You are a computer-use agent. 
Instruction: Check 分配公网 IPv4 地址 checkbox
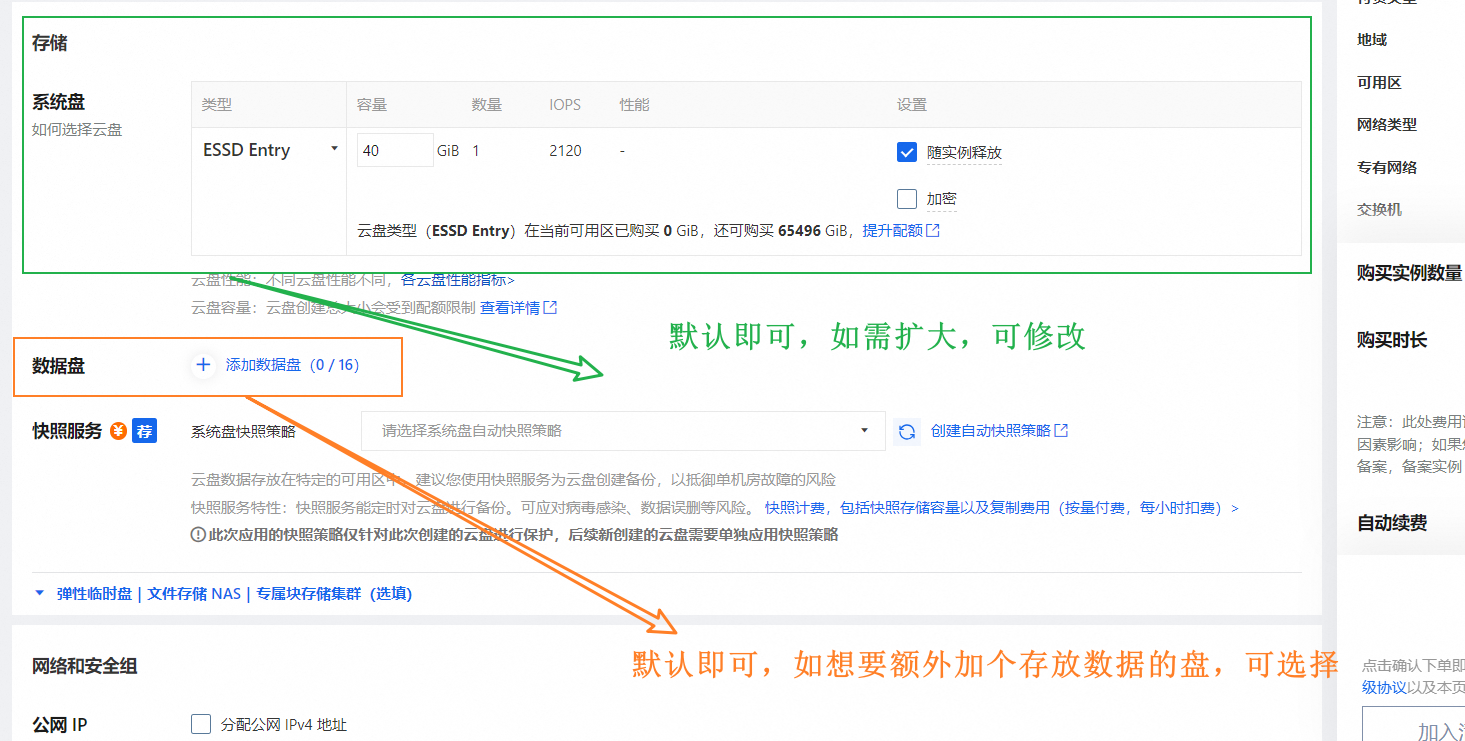[x=201, y=724]
